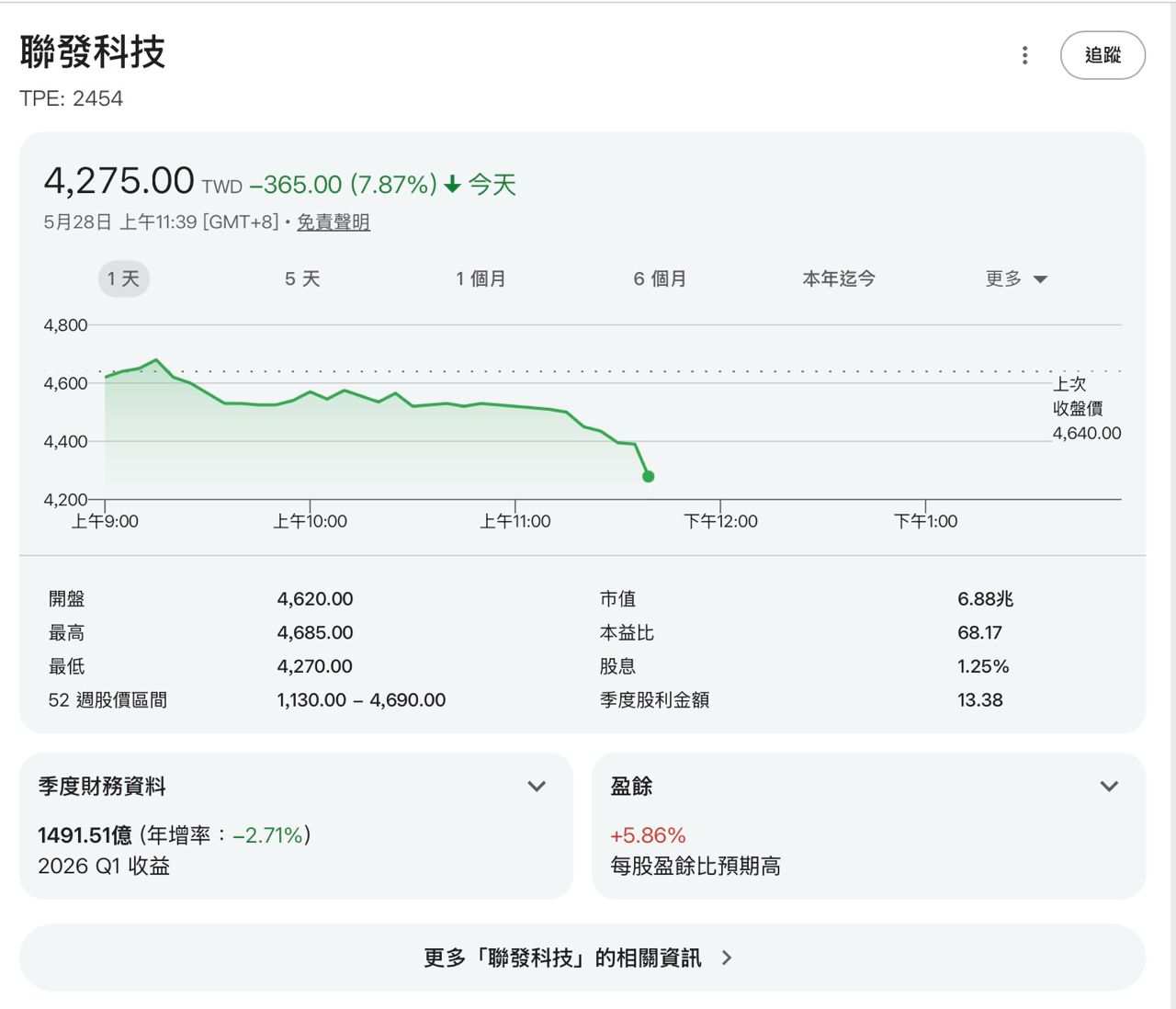This screenshot has height=1009, width=1176.
Task: Click the 追蹤 follow button
Action: 1102,55
